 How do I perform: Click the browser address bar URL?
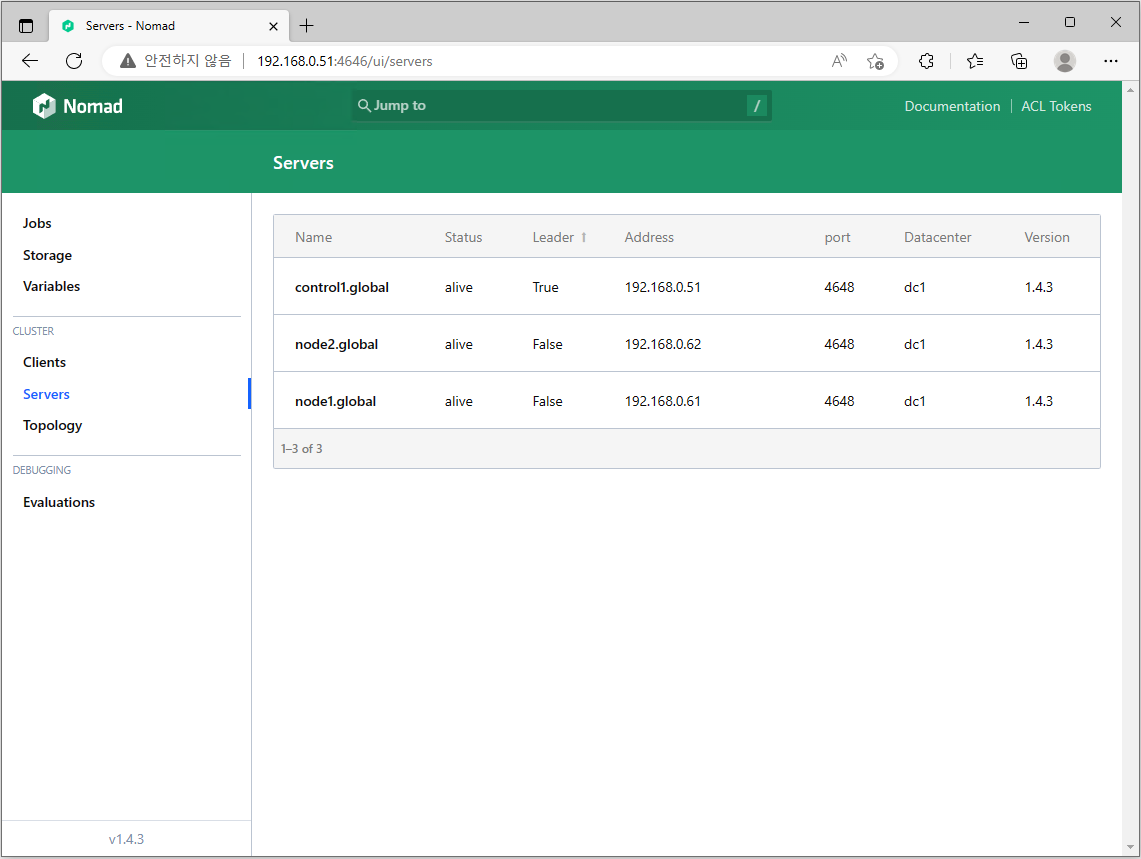point(345,61)
